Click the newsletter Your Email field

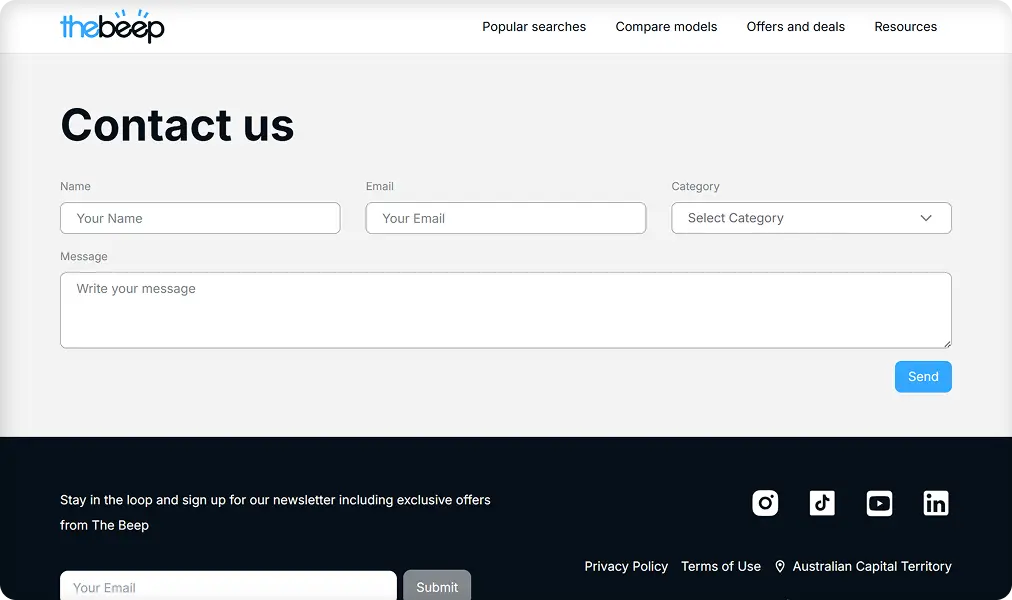coord(228,588)
